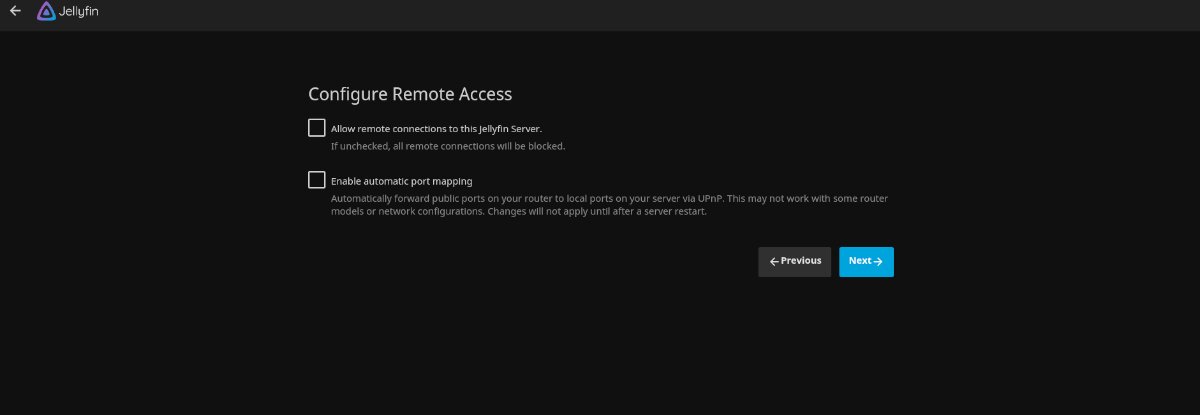Tick the Enable automatic port mapping checkbox
This screenshot has width=1200, height=415.
point(317,181)
